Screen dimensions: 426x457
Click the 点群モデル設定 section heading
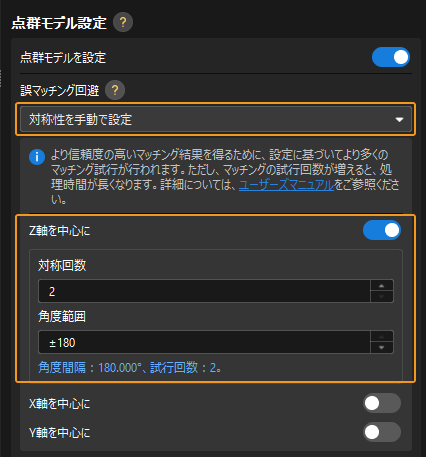(x=59, y=23)
